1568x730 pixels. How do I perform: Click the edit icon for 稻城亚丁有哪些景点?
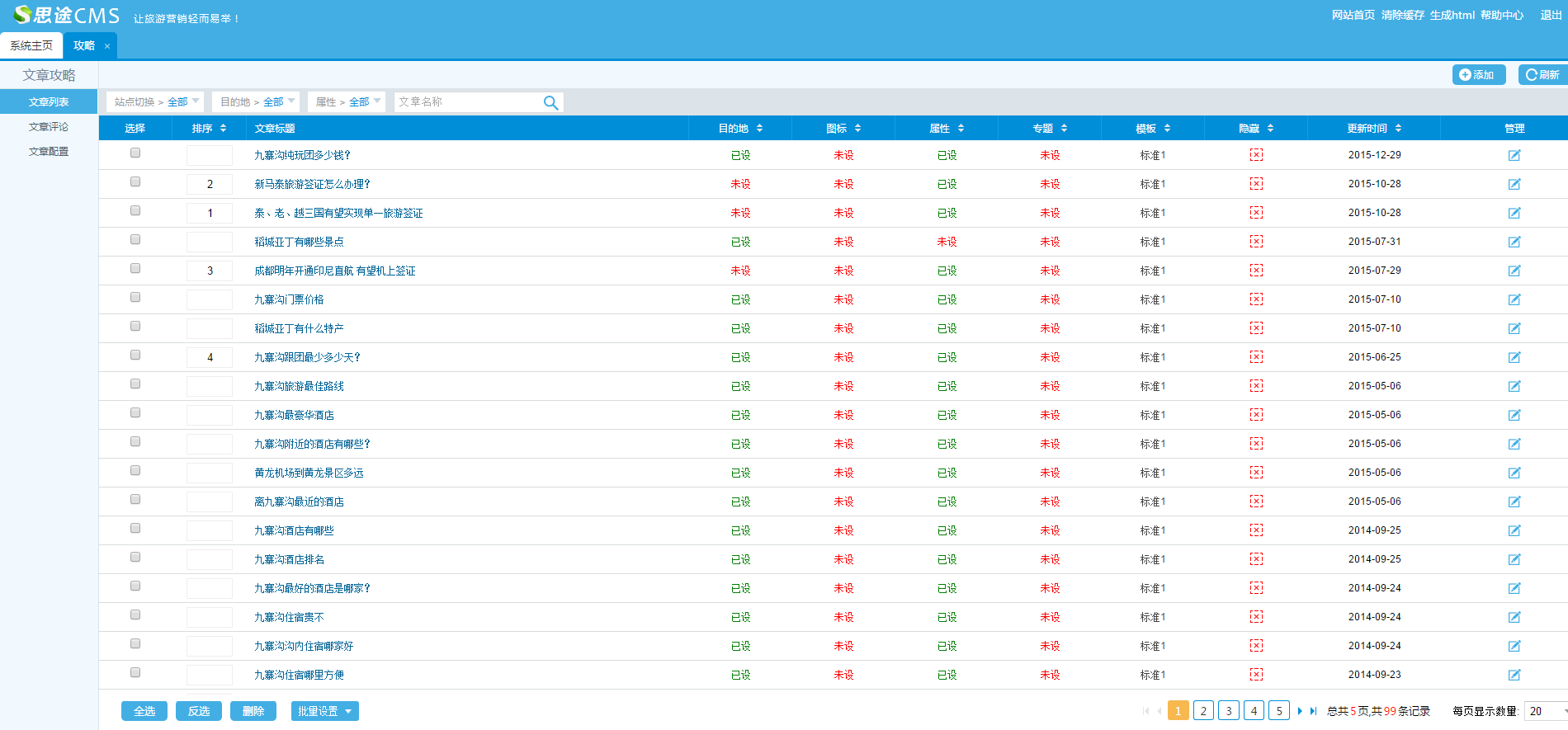[x=1514, y=242]
